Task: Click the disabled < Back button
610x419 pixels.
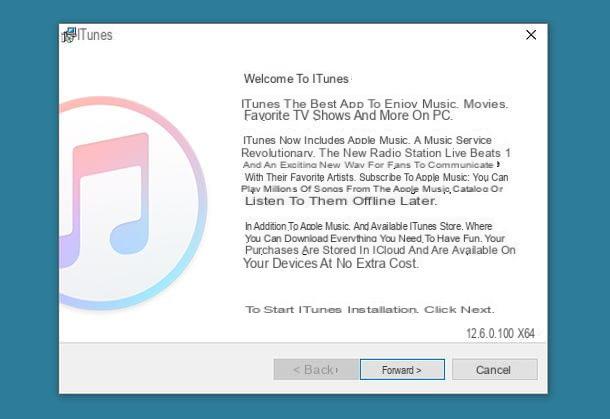Action: point(316,370)
